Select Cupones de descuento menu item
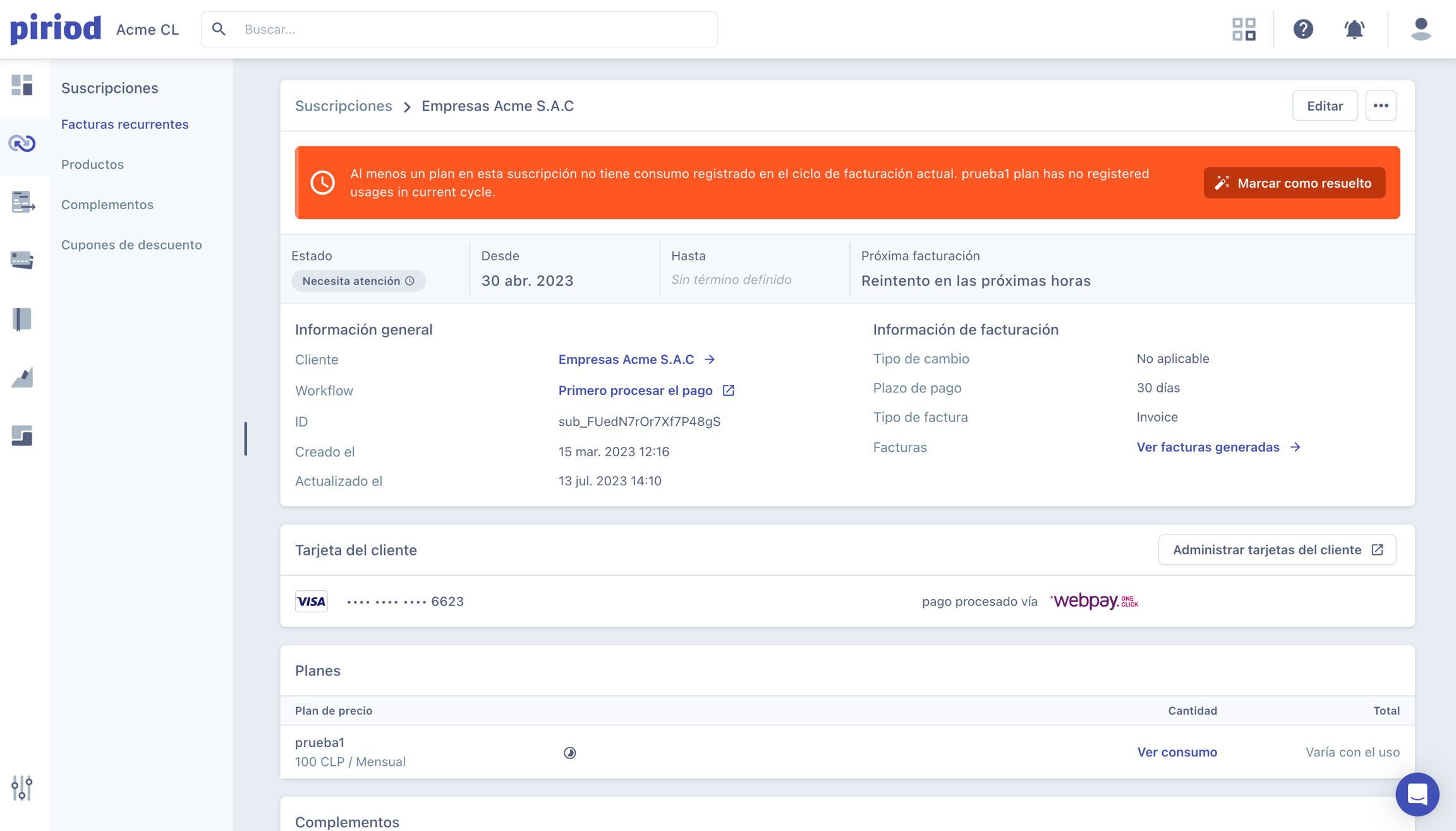The image size is (1456, 831). [131, 245]
